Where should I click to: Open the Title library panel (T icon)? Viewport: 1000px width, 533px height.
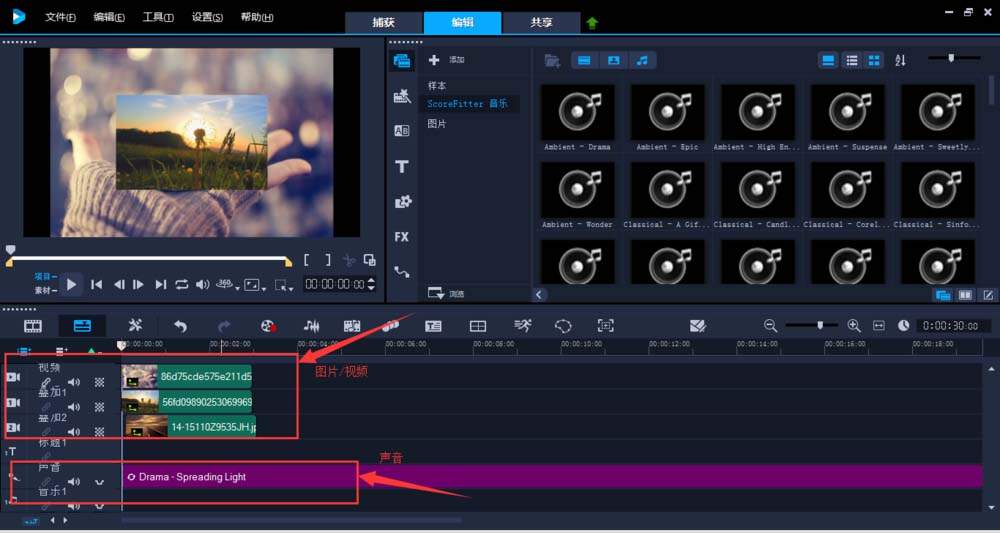402,167
